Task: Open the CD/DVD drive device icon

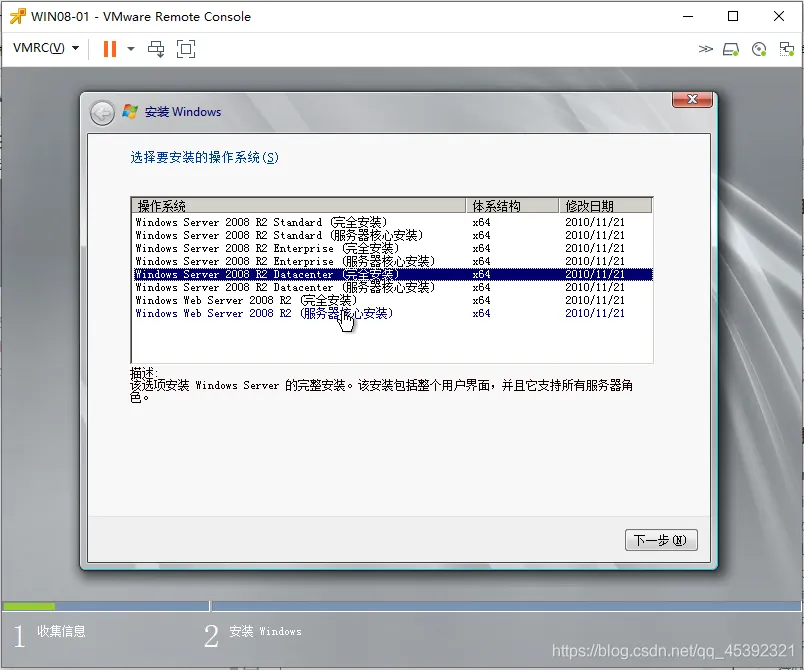Action: (x=759, y=49)
